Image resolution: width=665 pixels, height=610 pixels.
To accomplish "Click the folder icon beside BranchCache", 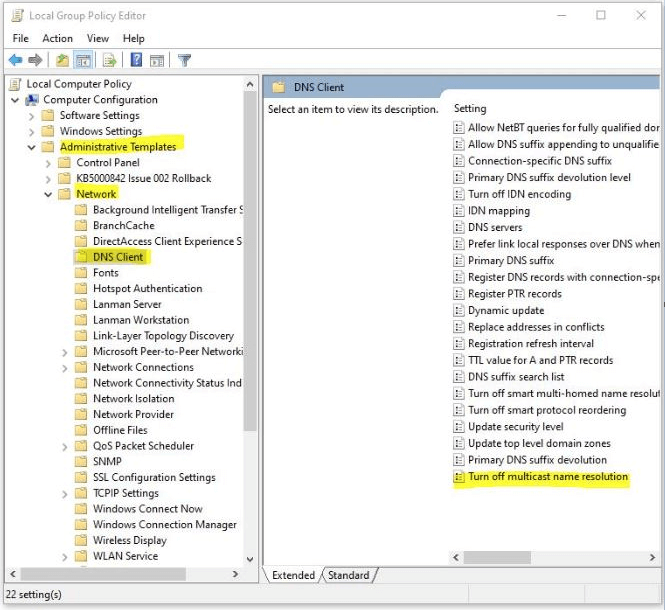I will point(81,226).
